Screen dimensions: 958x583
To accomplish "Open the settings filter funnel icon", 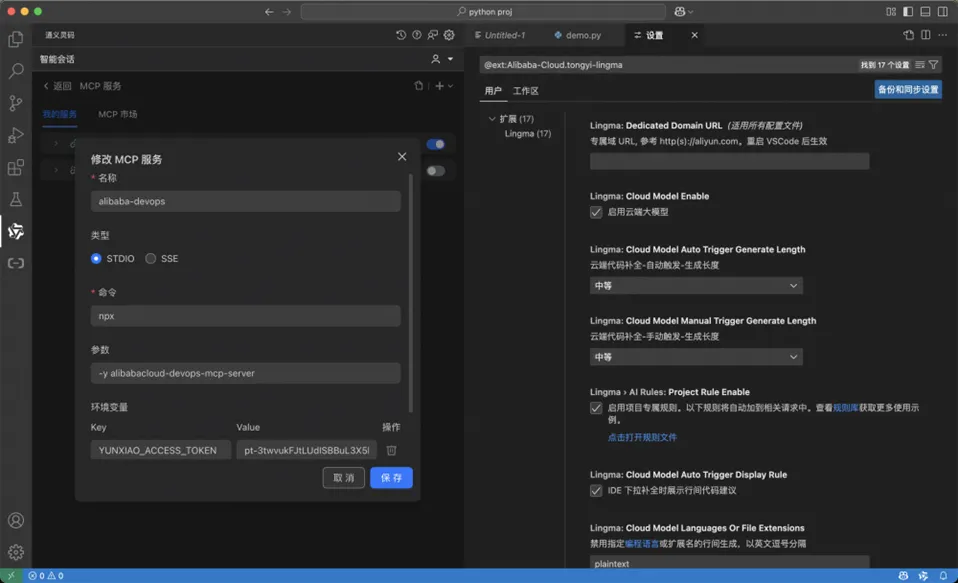I will pos(934,64).
